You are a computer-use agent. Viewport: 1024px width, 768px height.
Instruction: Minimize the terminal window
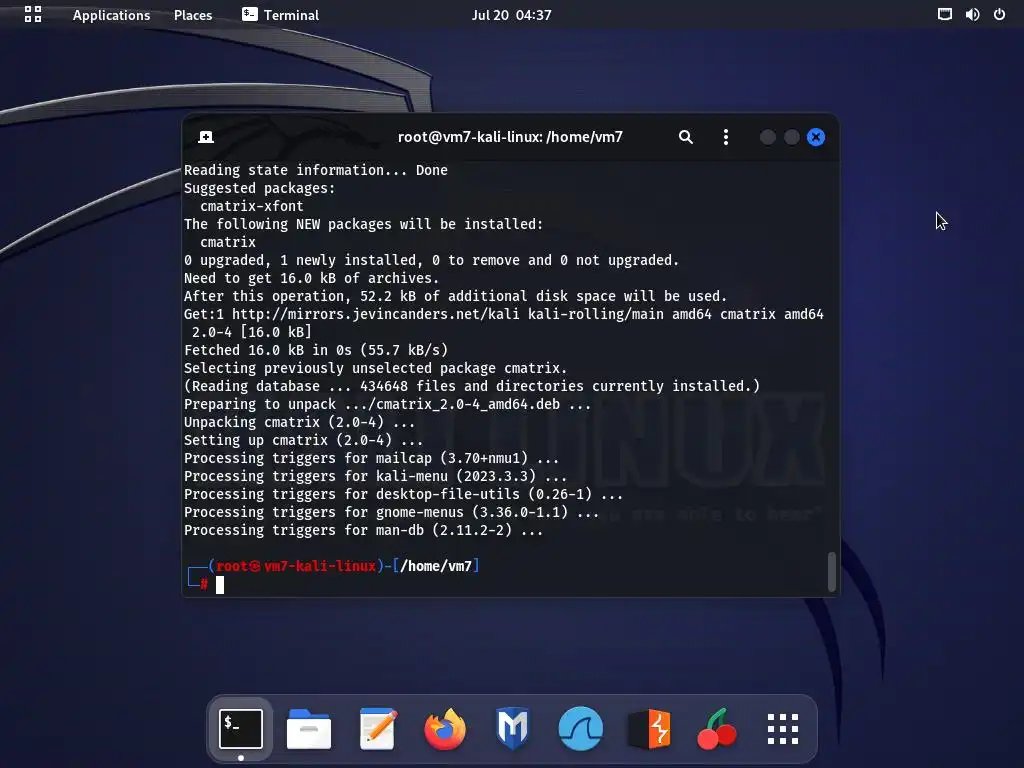click(x=768, y=137)
